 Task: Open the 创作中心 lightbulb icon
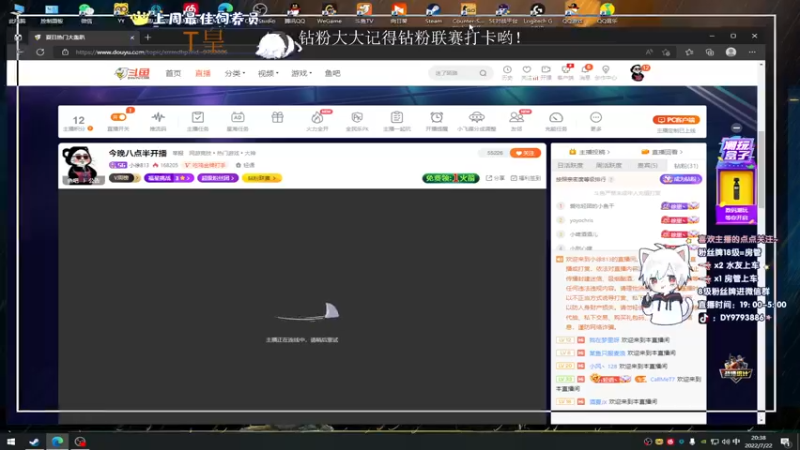[x=606, y=72]
